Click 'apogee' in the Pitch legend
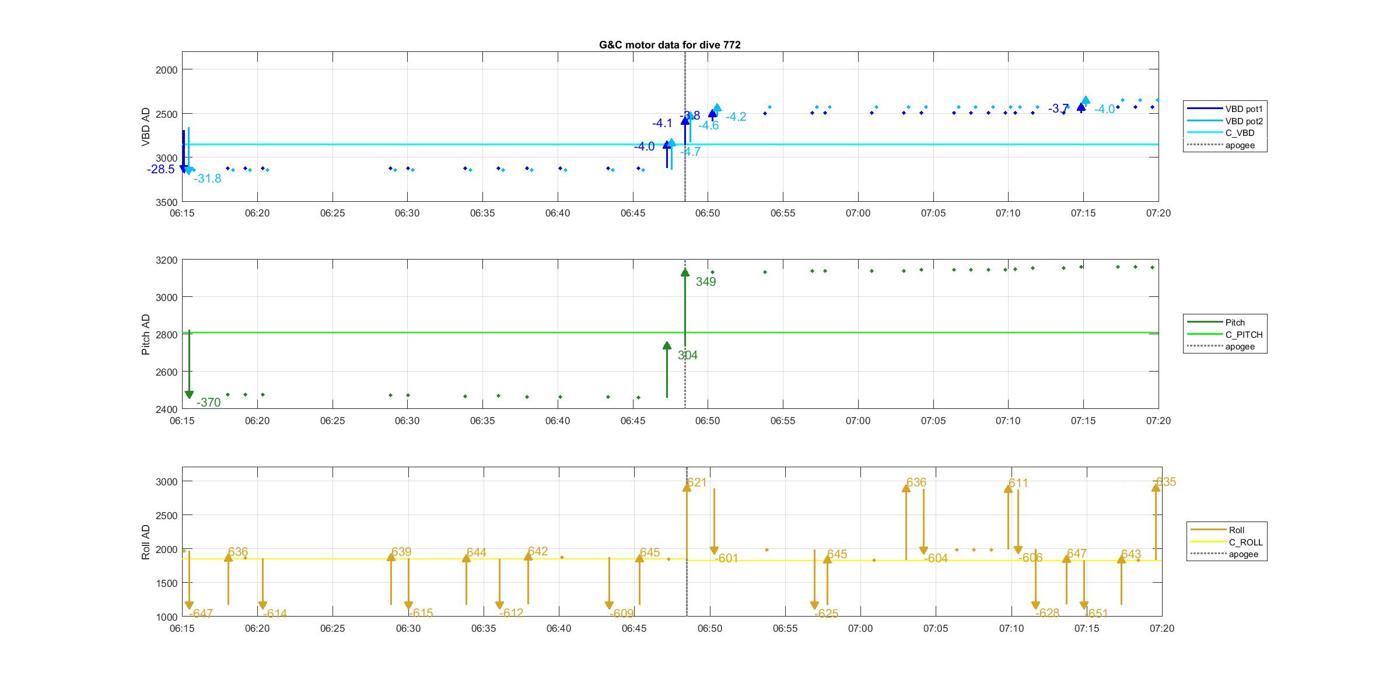The width and height of the screenshot is (1400, 693). pos(1240,346)
